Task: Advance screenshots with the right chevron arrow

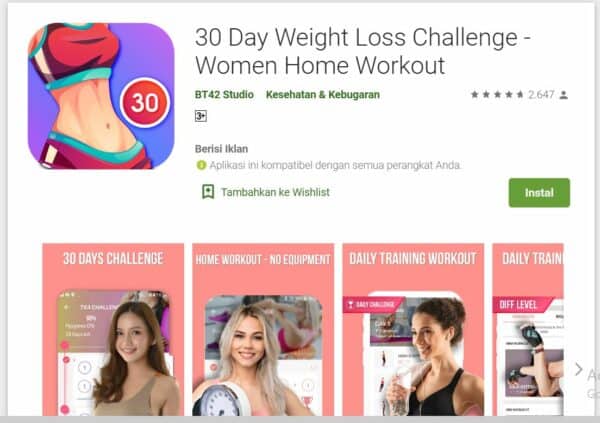Action: tap(579, 369)
